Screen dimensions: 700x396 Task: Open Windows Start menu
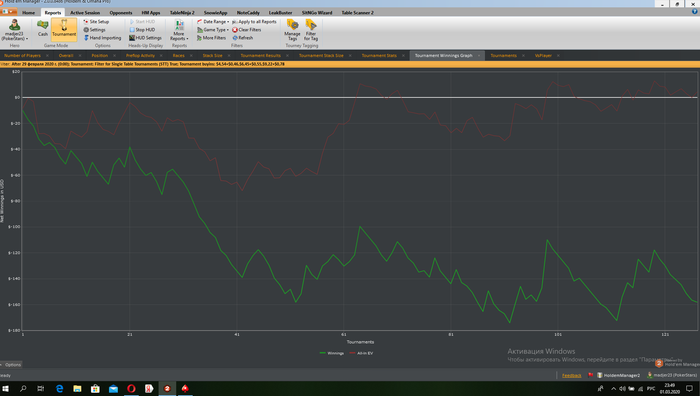6,388
